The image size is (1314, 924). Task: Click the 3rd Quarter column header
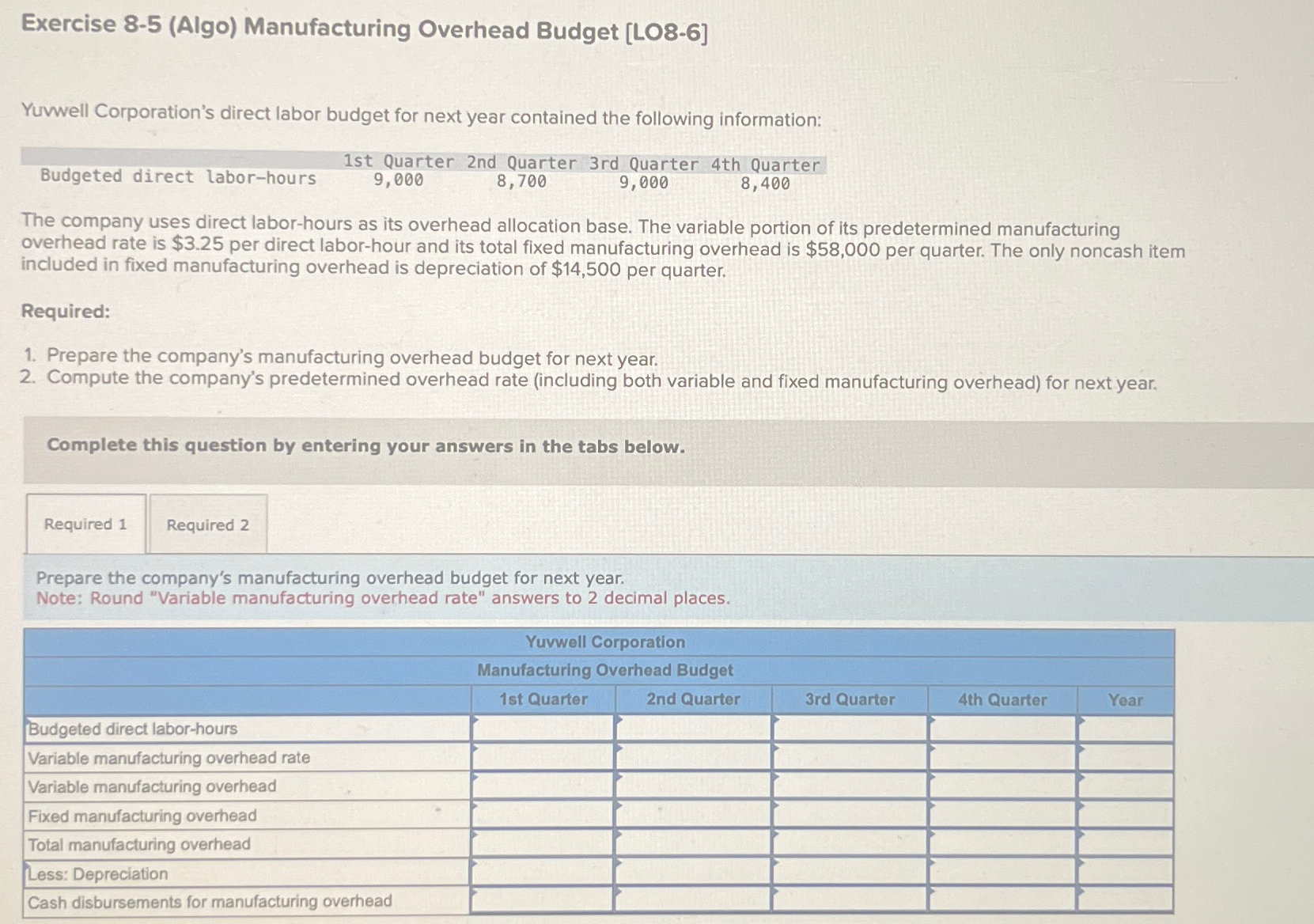(x=850, y=699)
